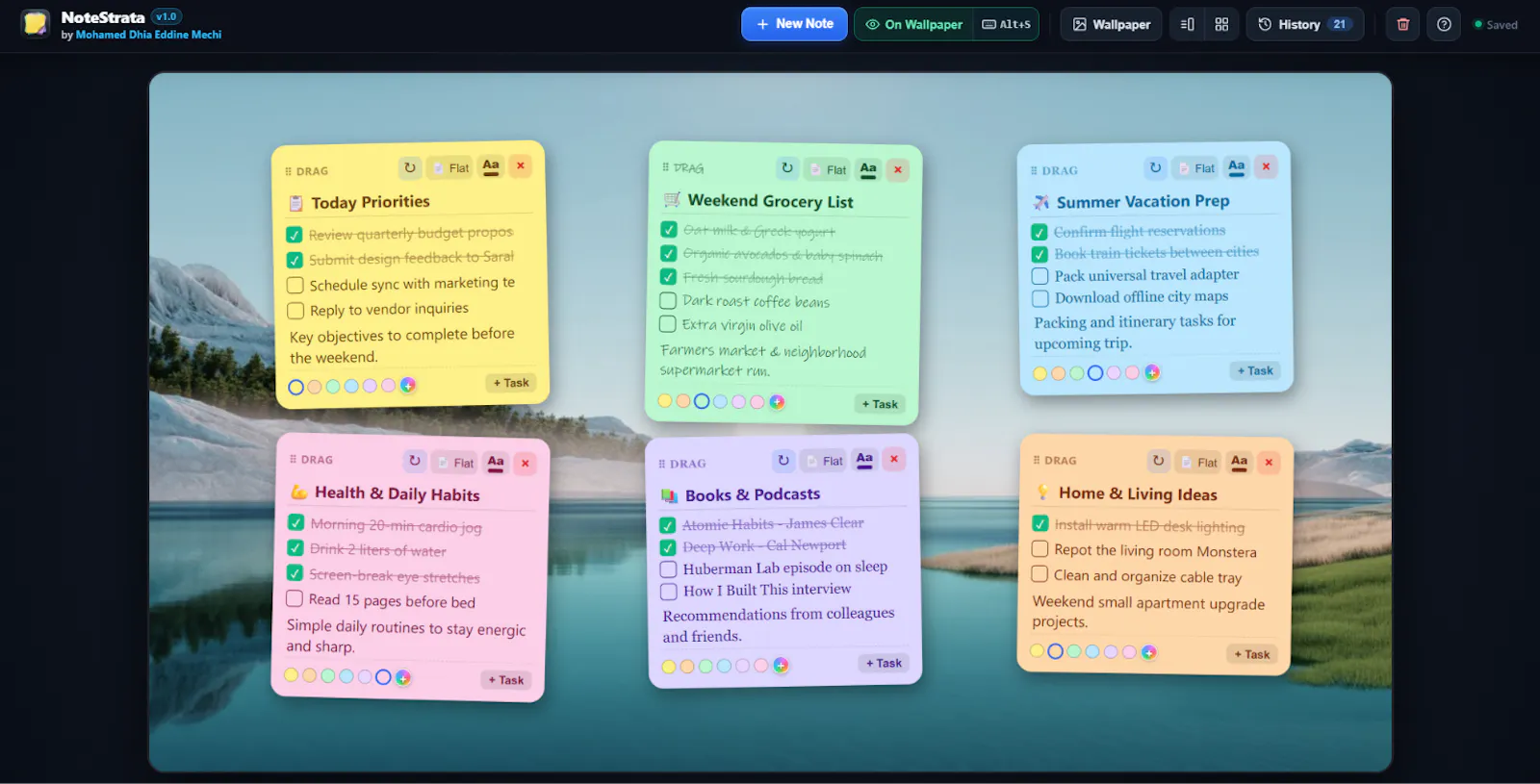Viewport: 1540px width, 784px height.
Task: Click the trash delete icon in the header
Action: click(1403, 24)
